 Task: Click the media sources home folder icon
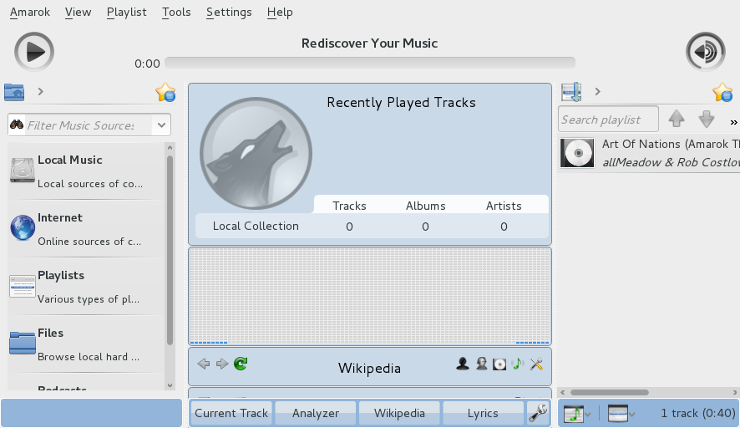click(x=14, y=92)
